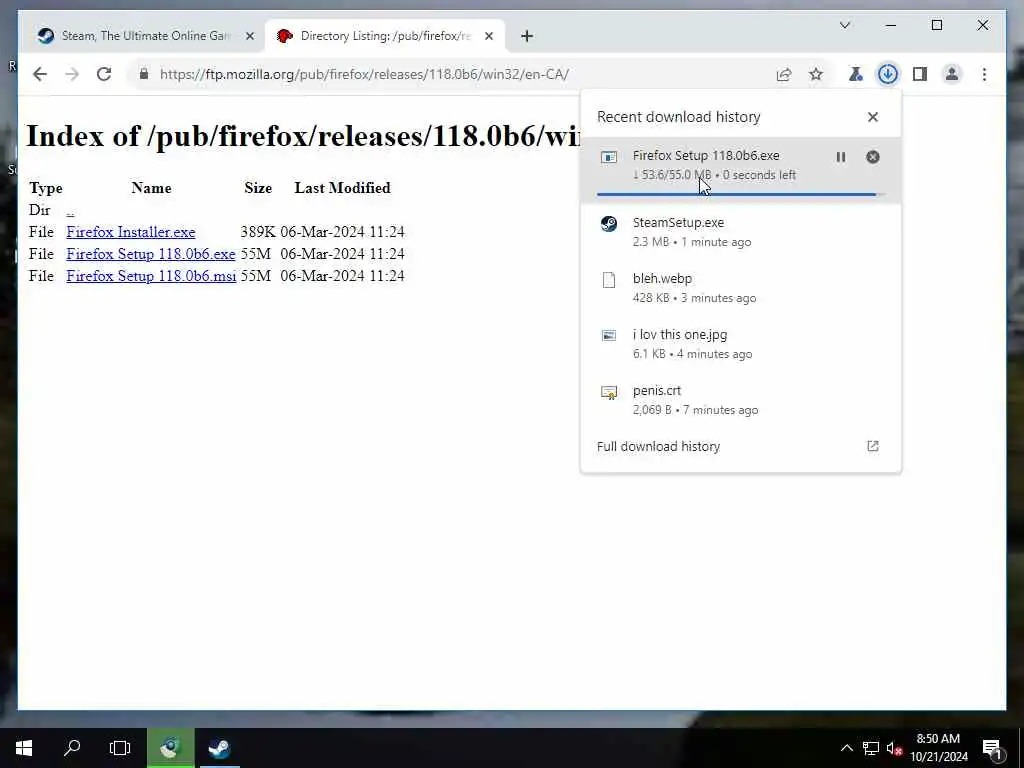Open Chrome three-dot menu
Screen dimensions: 1024x768
point(984,74)
